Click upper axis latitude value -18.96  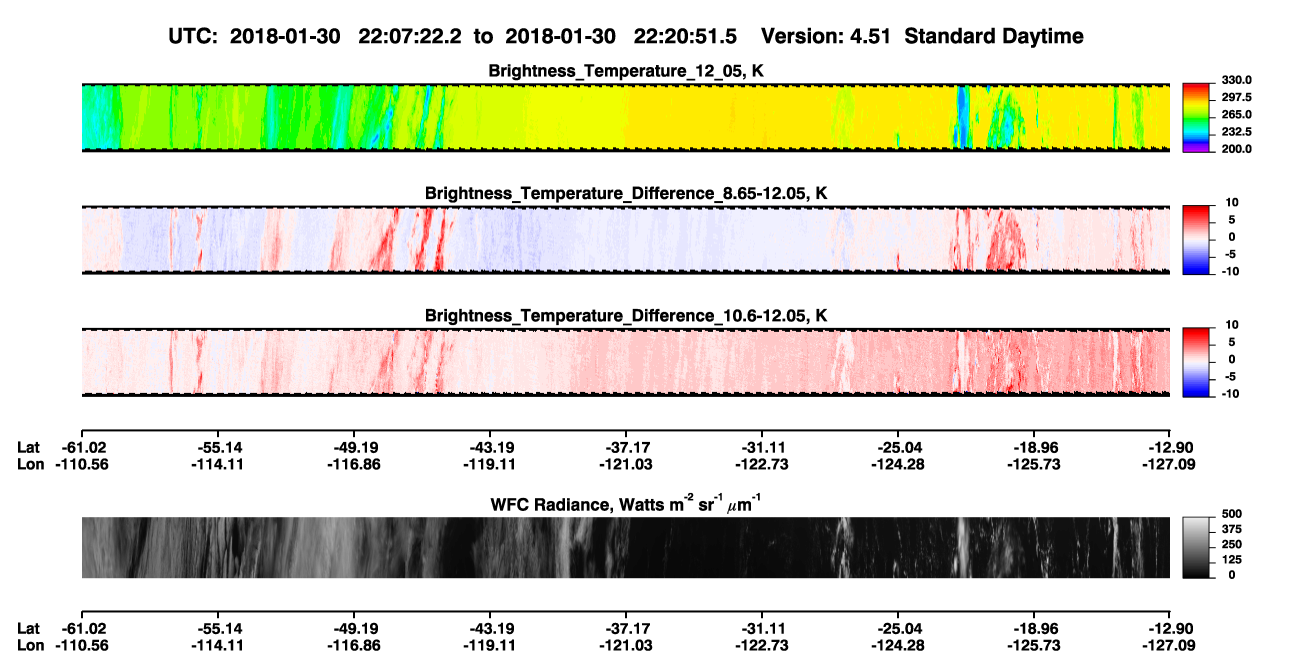(1034, 446)
